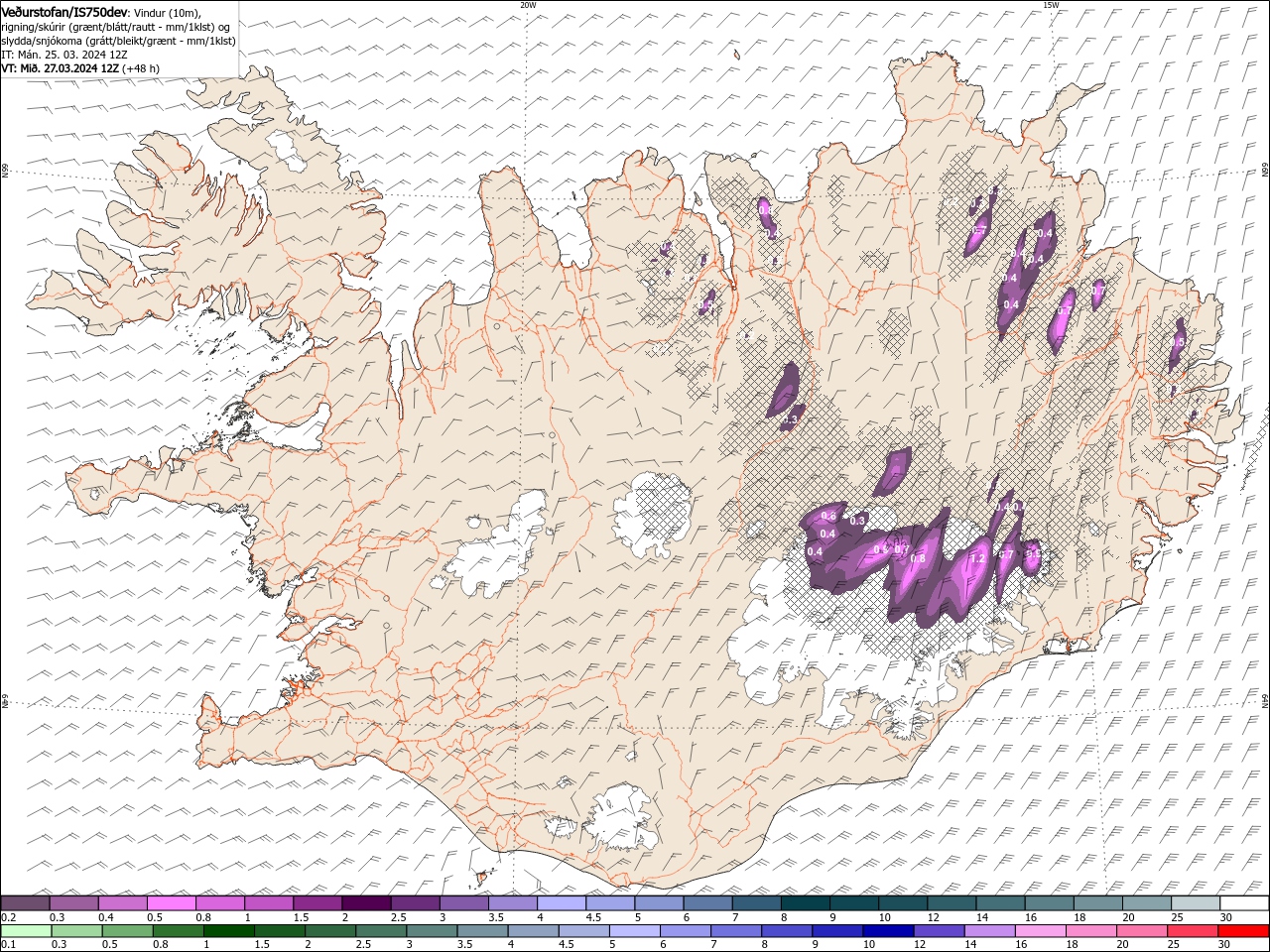Click the 20W longitude label
Image resolution: width=1270 pixels, height=952 pixels.
point(528,5)
